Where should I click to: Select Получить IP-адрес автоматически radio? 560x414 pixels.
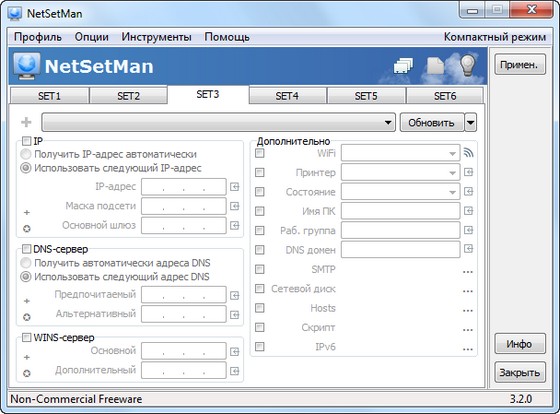[x=26, y=154]
